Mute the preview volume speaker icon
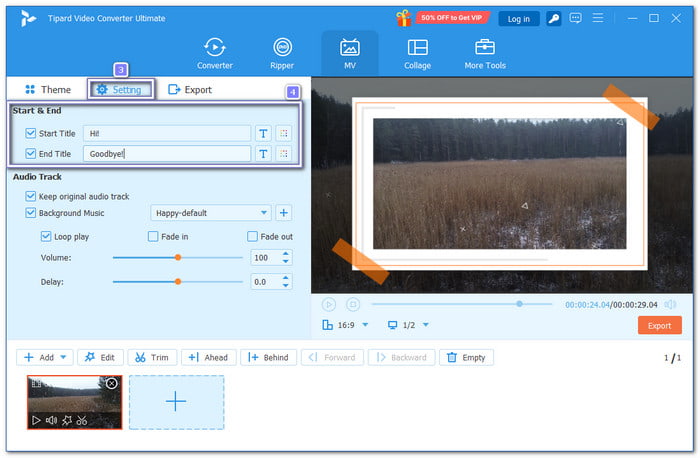Screen dimensions: 700x458 (x=670, y=304)
